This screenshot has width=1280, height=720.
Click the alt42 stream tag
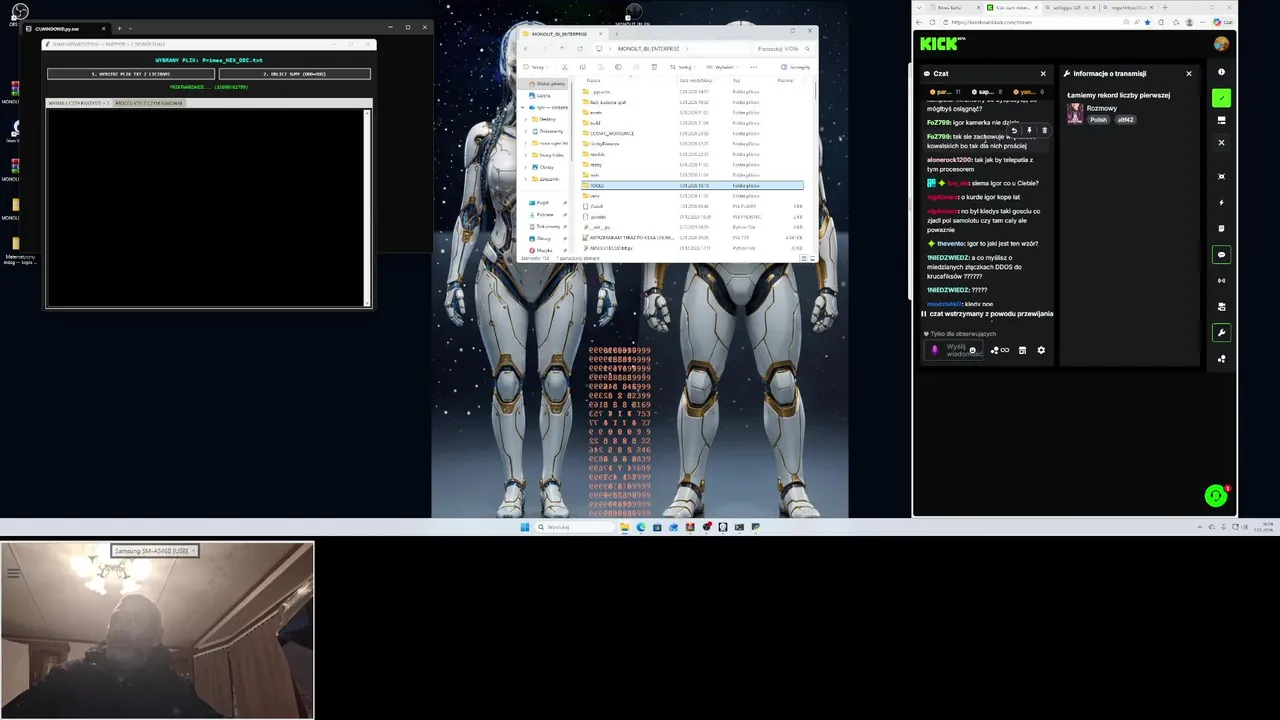(1125, 119)
